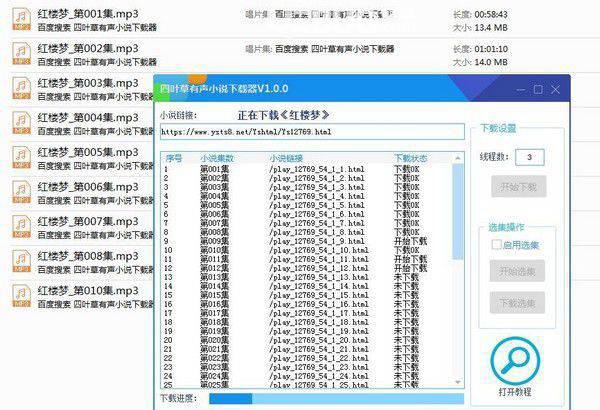Sort by the 小说链接 column header
Viewport: 600px width, 410px height.
(286, 158)
